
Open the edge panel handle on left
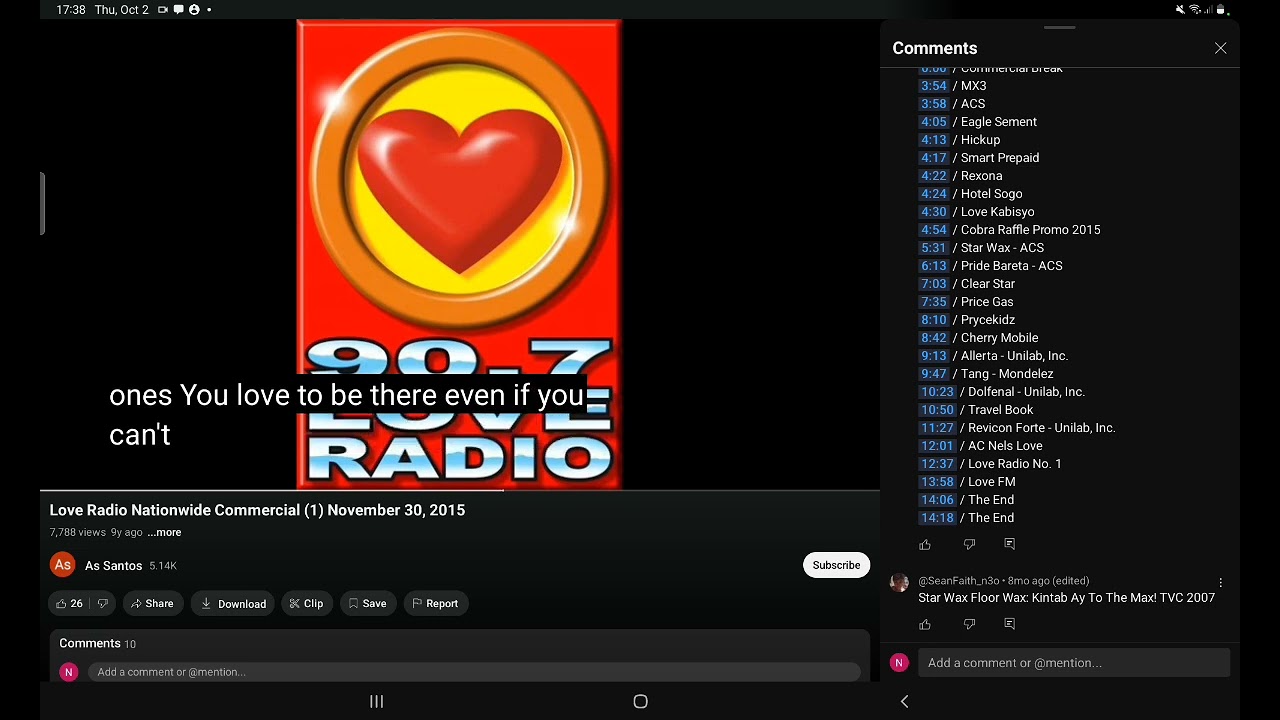click(x=42, y=203)
